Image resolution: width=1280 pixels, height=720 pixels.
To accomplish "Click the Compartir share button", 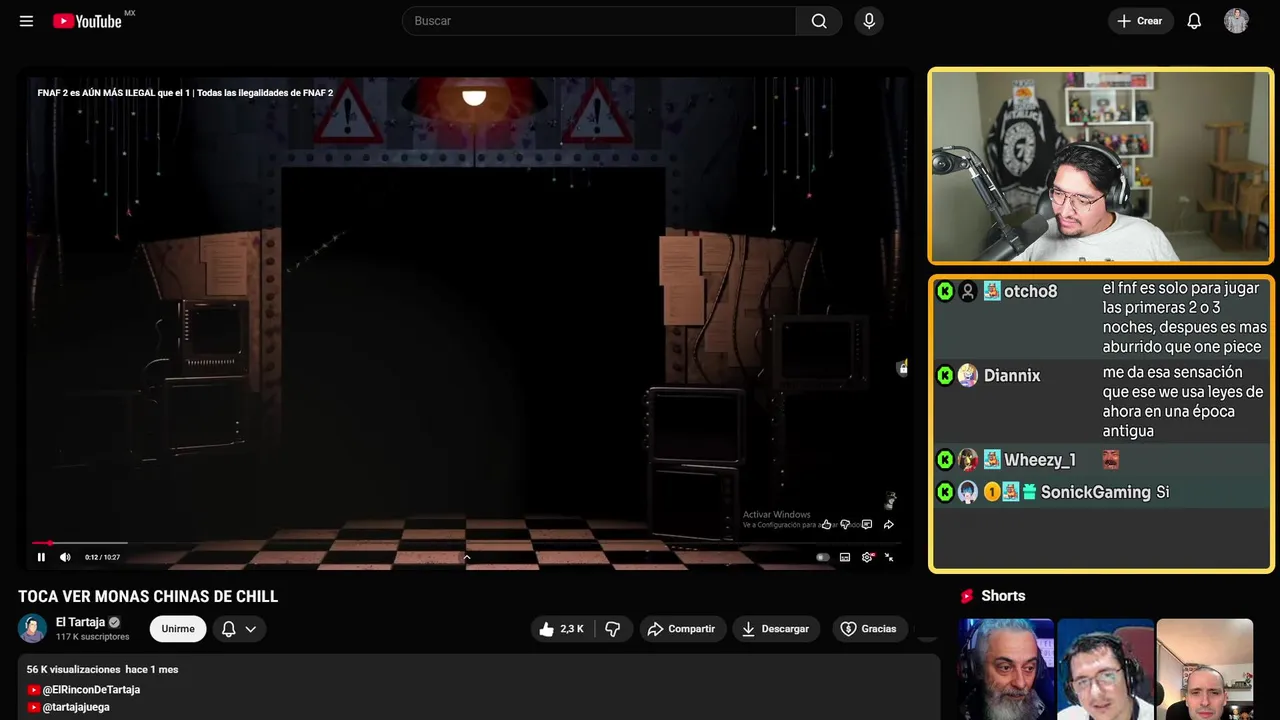I will click(683, 629).
